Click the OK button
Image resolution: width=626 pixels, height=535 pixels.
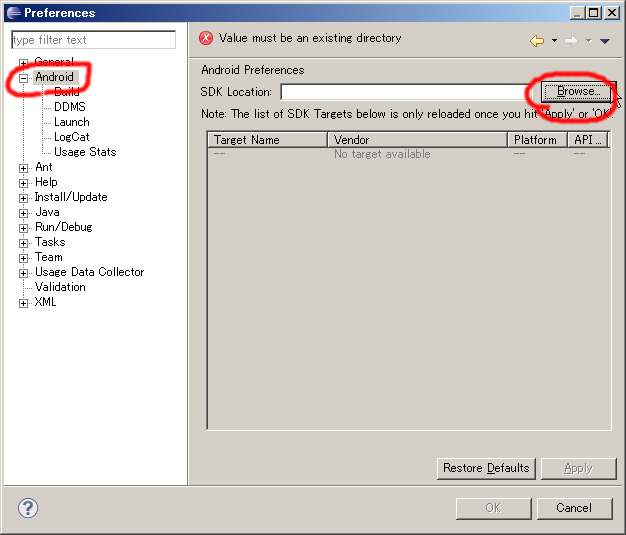[493, 508]
